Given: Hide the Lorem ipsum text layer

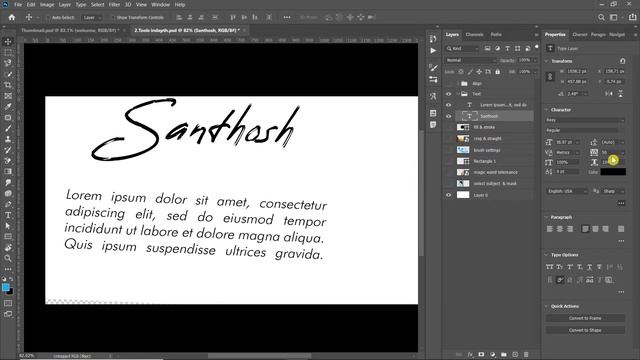Looking at the screenshot, I should (449, 105).
